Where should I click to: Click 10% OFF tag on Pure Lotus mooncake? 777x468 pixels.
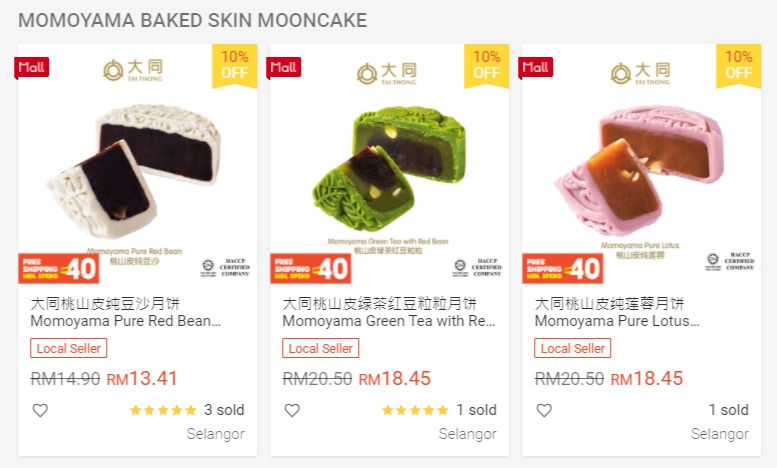coord(739,65)
